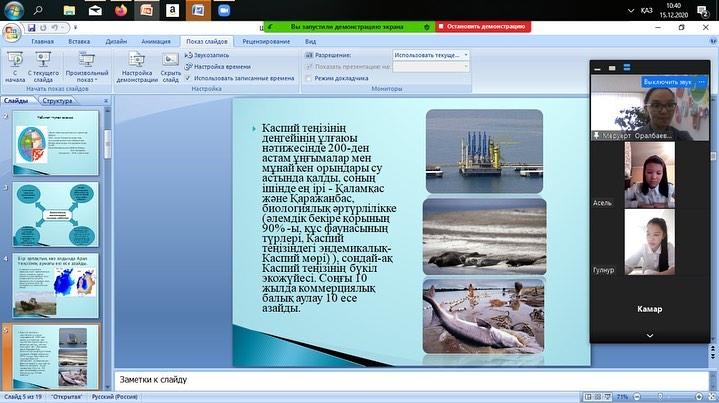Expand the Resolution (Разрешение) dropdown
Viewport: 719px width, 403px height.
tap(465, 56)
